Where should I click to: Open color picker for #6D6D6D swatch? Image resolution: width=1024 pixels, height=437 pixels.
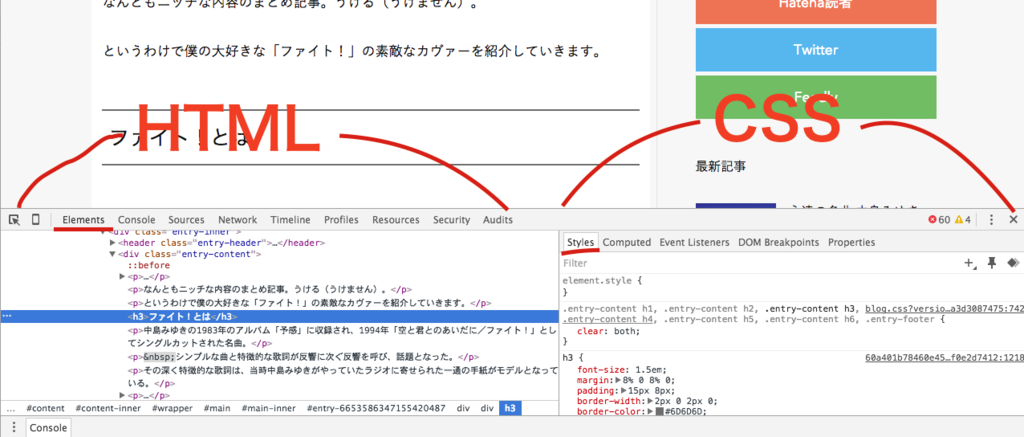tap(660, 411)
